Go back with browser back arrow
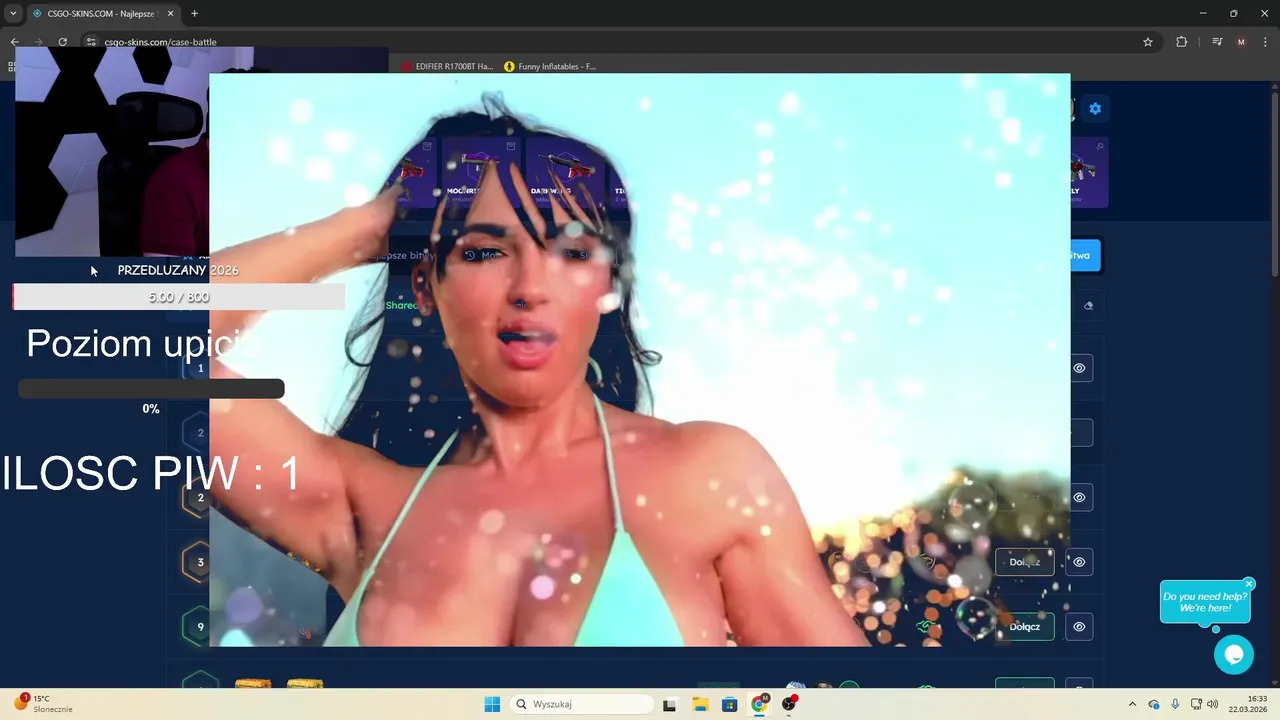Screen dimensions: 1280x720 point(14,42)
